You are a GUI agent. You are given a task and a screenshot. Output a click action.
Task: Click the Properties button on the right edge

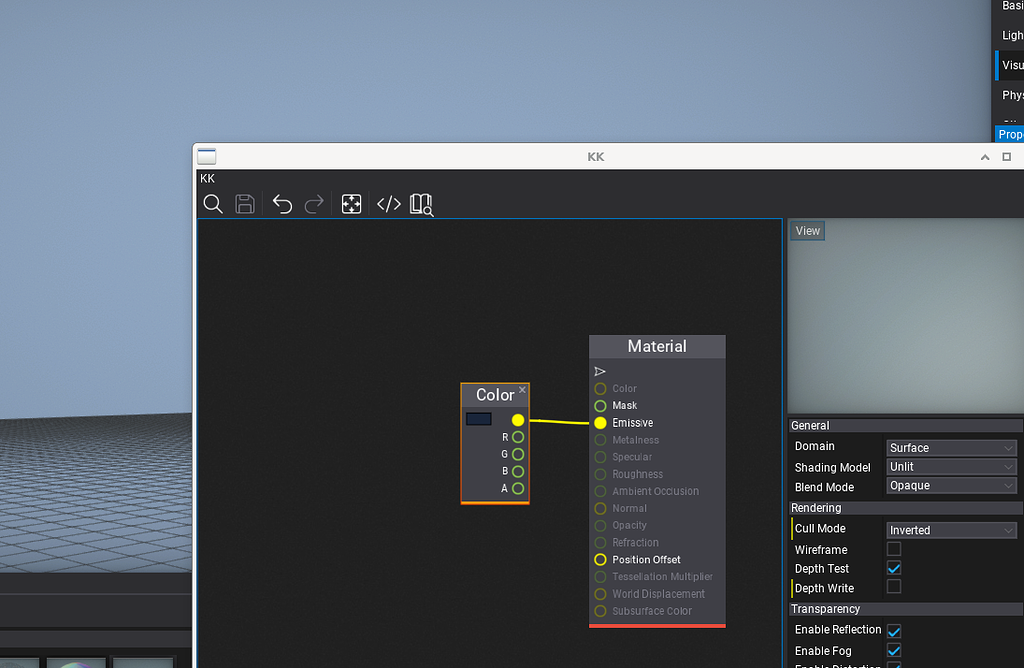pyautogui.click(x=1010, y=133)
